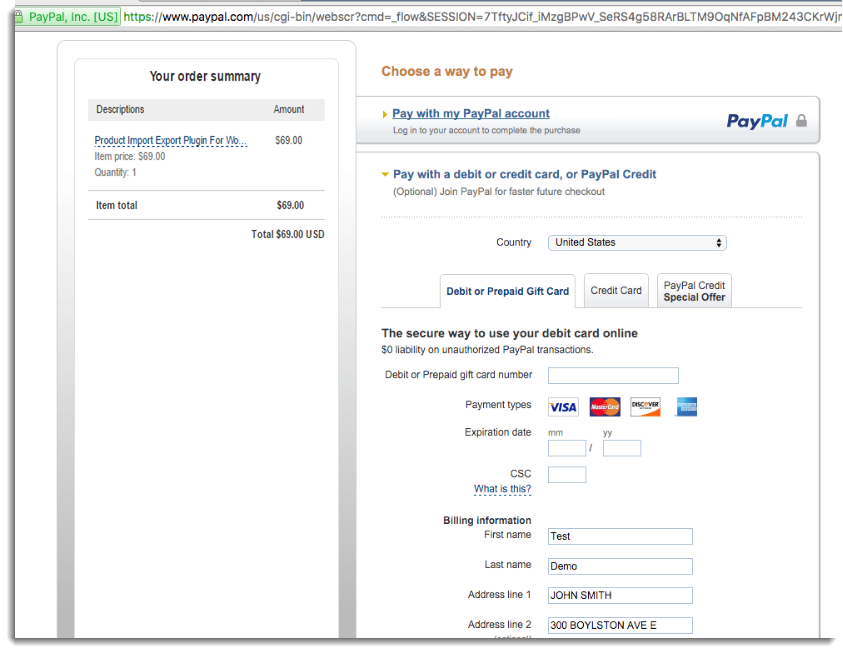Click the Expiration date label
This screenshot has height=653, width=843.
pos(498,432)
